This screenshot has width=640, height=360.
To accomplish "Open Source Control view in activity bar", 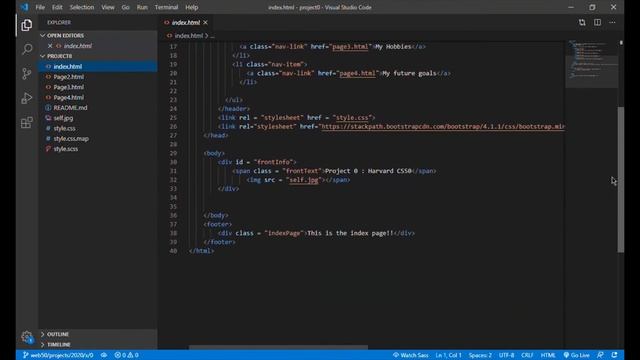I will coord(27,73).
